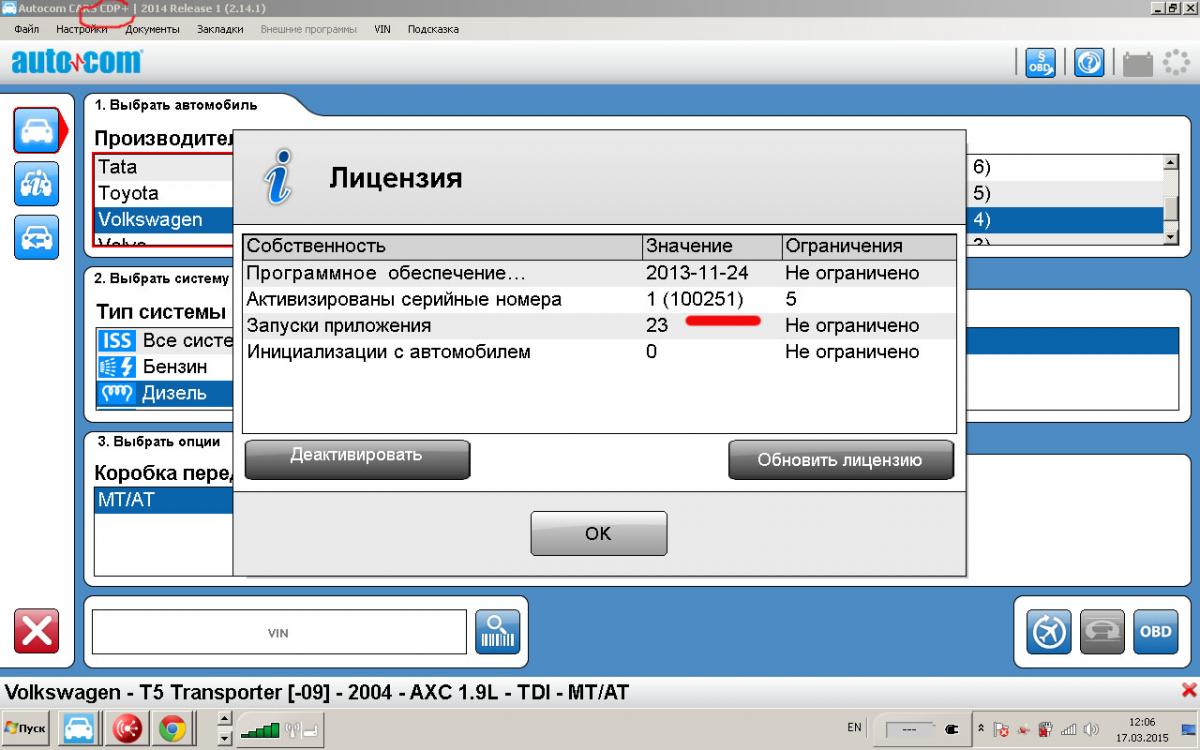Open the help question mark icon
The width and height of the screenshot is (1200, 750).
pos(1089,63)
